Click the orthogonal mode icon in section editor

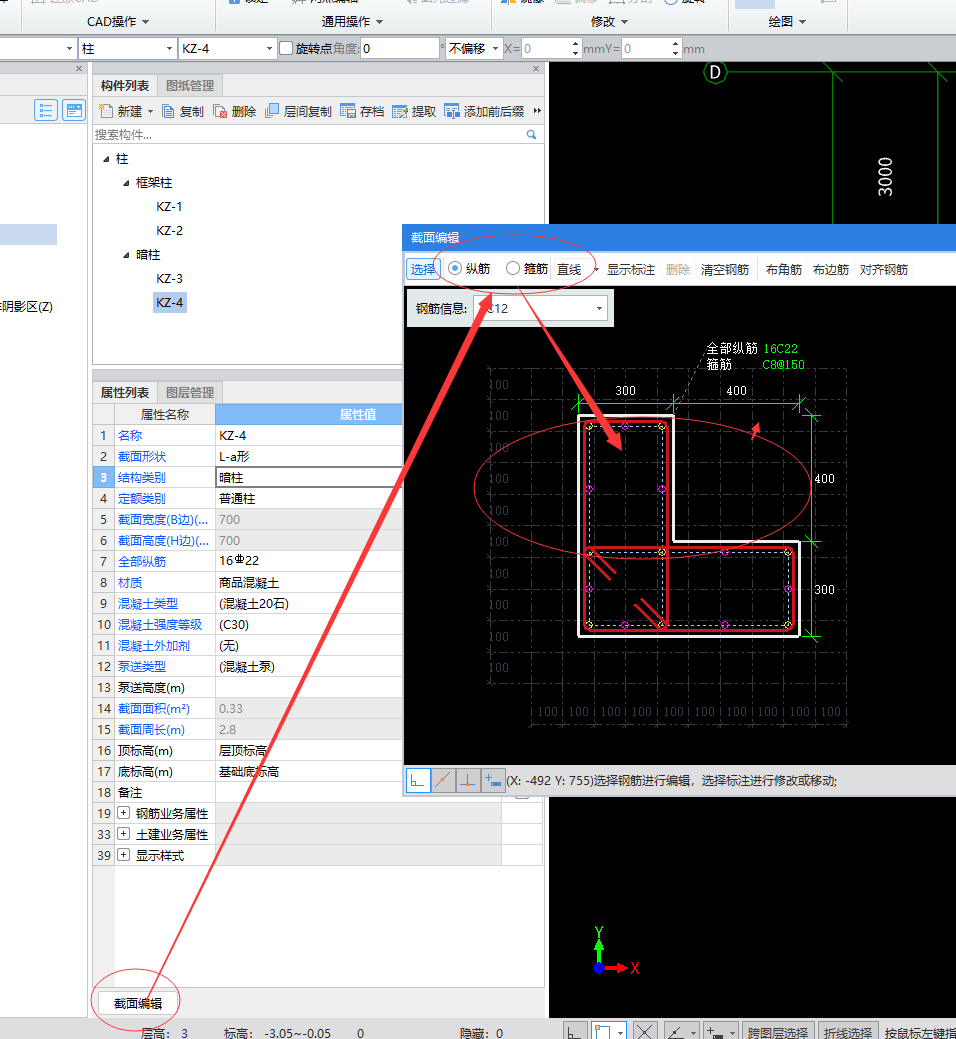[417, 781]
